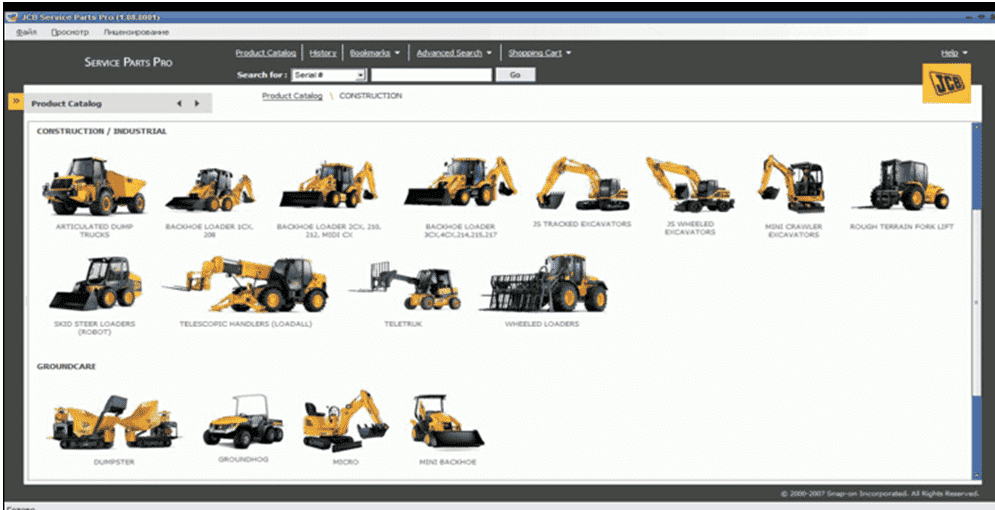Click scrollbar up arrow in catalog
This screenshot has height=510, width=995.
[976, 127]
